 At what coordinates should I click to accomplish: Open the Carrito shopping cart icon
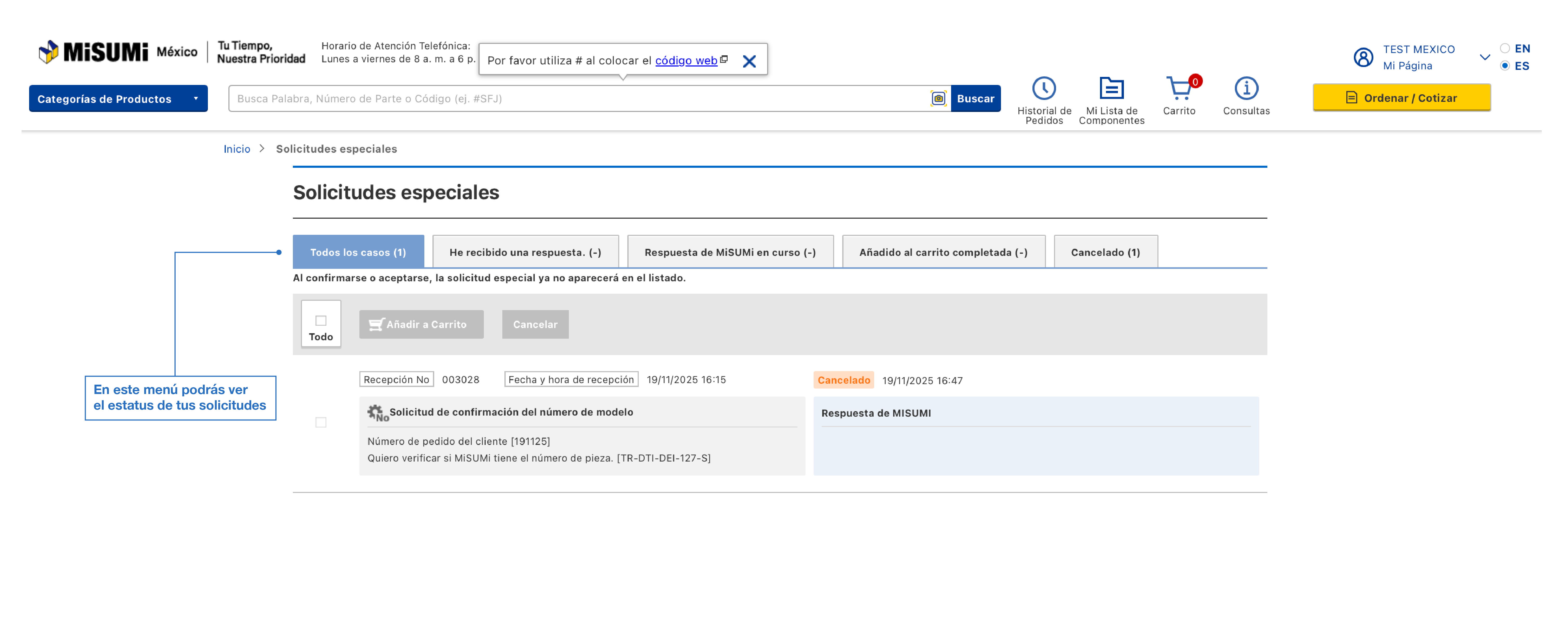point(1180,88)
